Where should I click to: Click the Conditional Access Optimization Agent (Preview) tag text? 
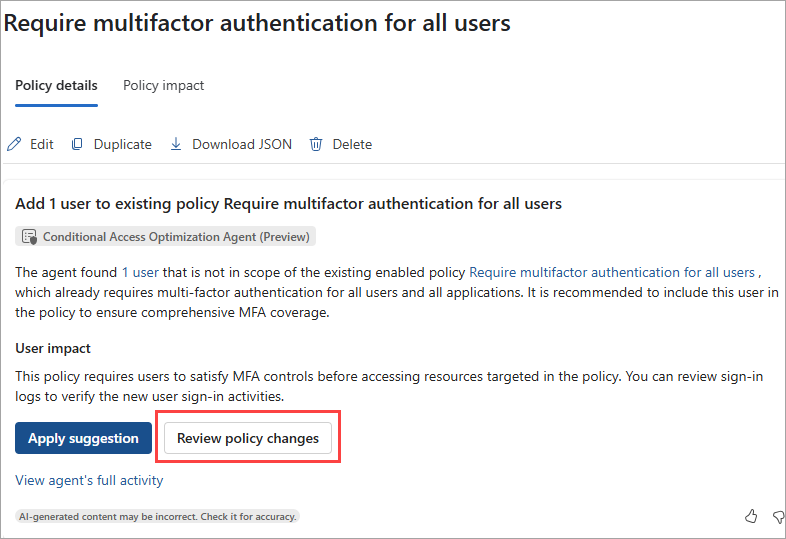(176, 237)
